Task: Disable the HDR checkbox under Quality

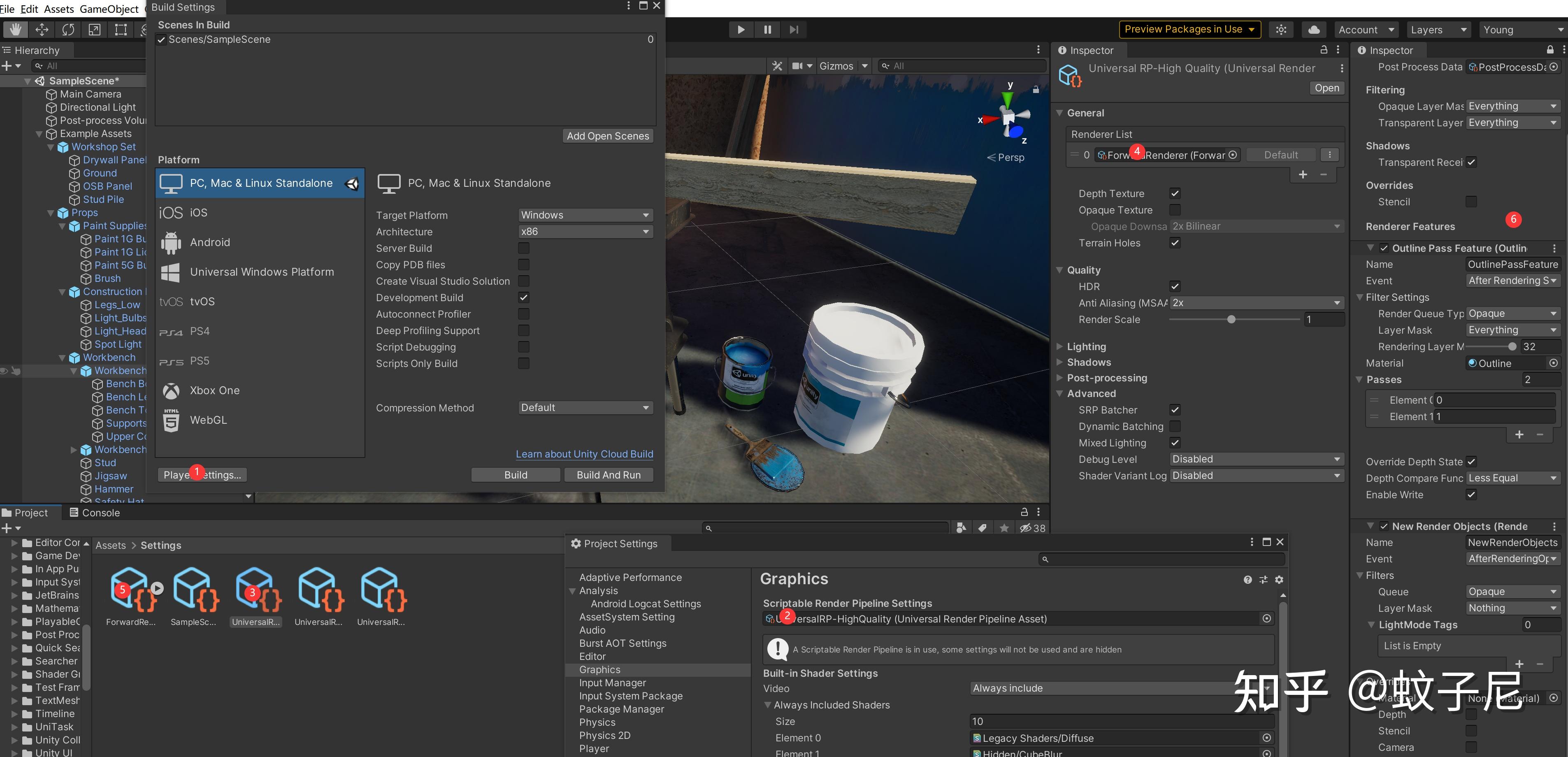Action: (x=1175, y=286)
